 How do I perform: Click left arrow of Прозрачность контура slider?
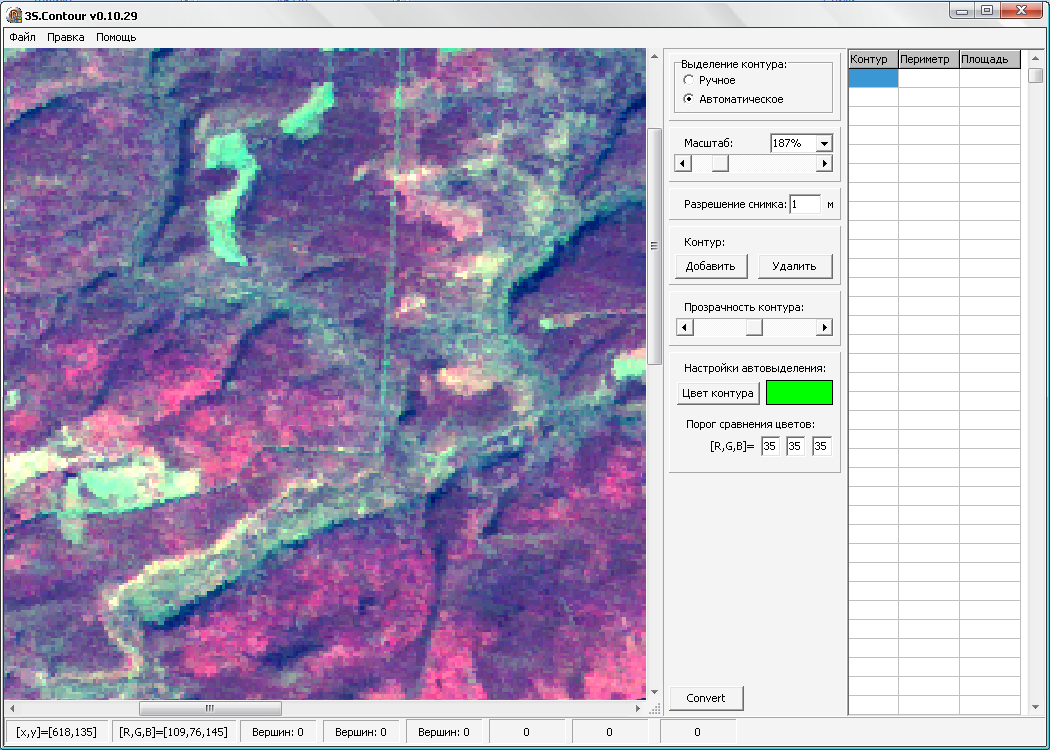tap(681, 327)
